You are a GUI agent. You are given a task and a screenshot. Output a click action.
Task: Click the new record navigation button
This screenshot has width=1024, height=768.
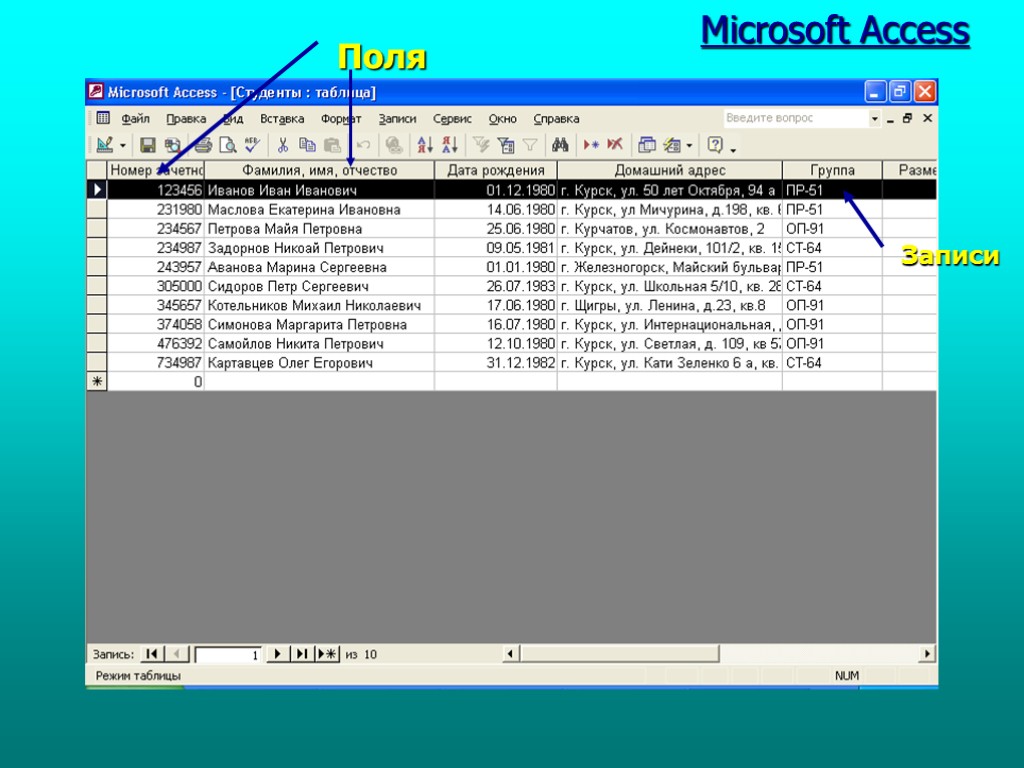pyautogui.click(x=327, y=654)
